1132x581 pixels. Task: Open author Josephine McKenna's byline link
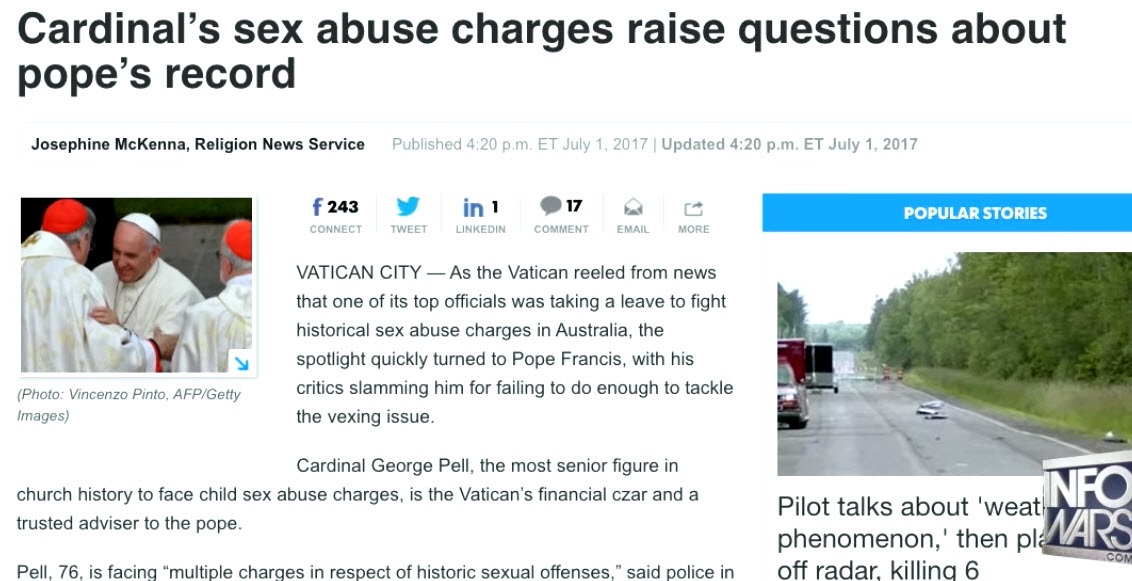pyautogui.click(x=198, y=144)
